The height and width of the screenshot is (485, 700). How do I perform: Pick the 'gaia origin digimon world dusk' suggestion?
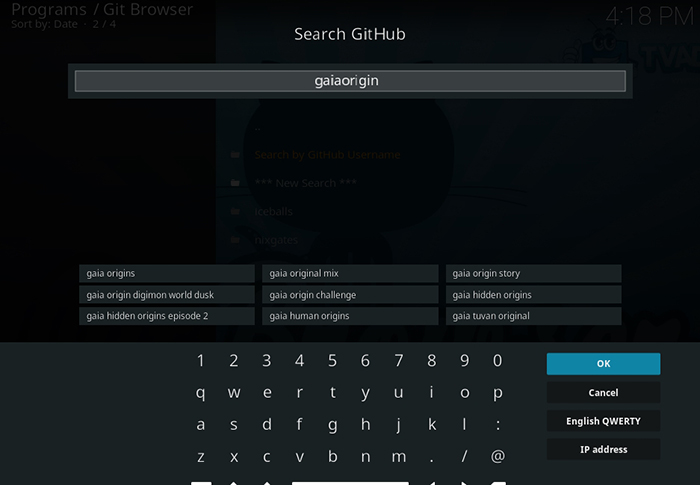point(167,295)
